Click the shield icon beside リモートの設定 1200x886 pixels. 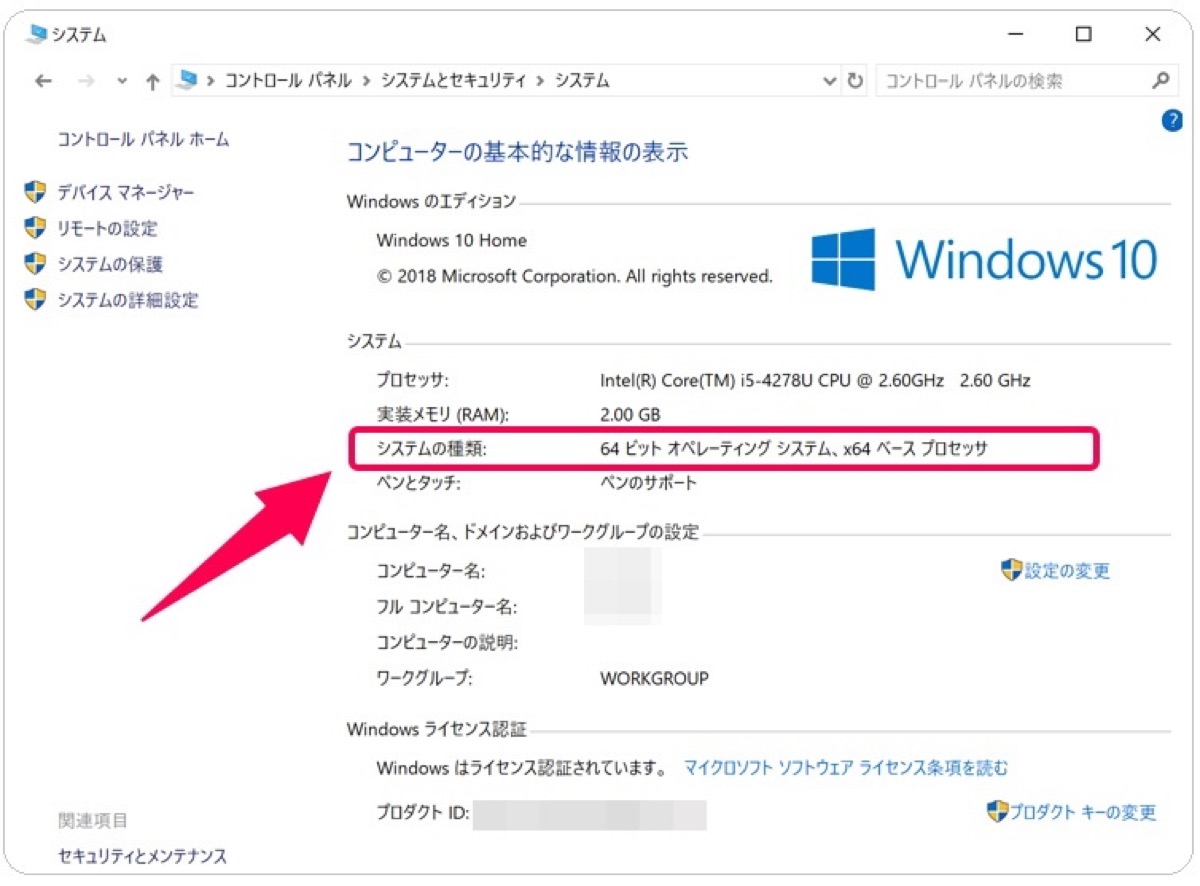(36, 228)
